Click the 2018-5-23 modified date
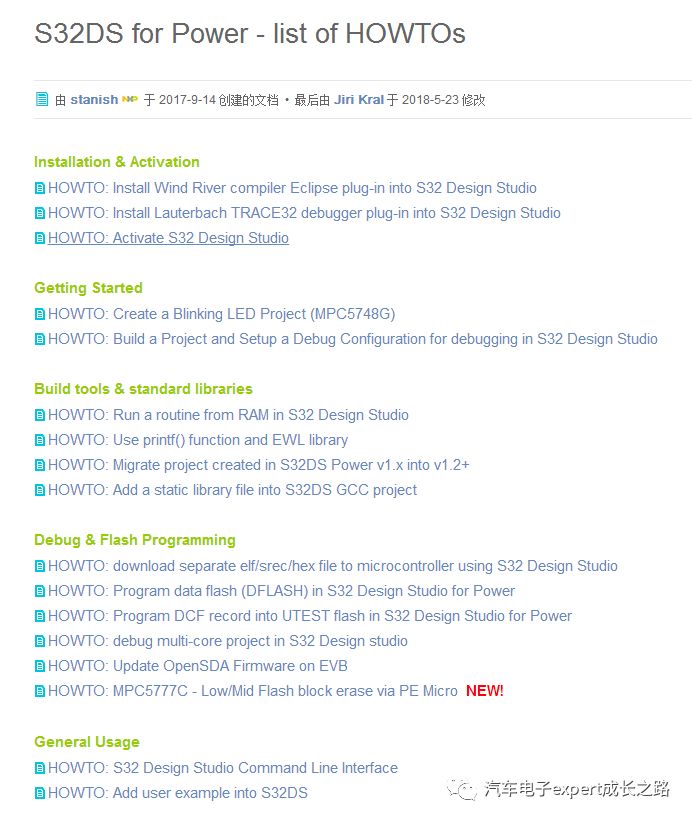Image resolution: width=692 pixels, height=821 pixels. point(430,99)
